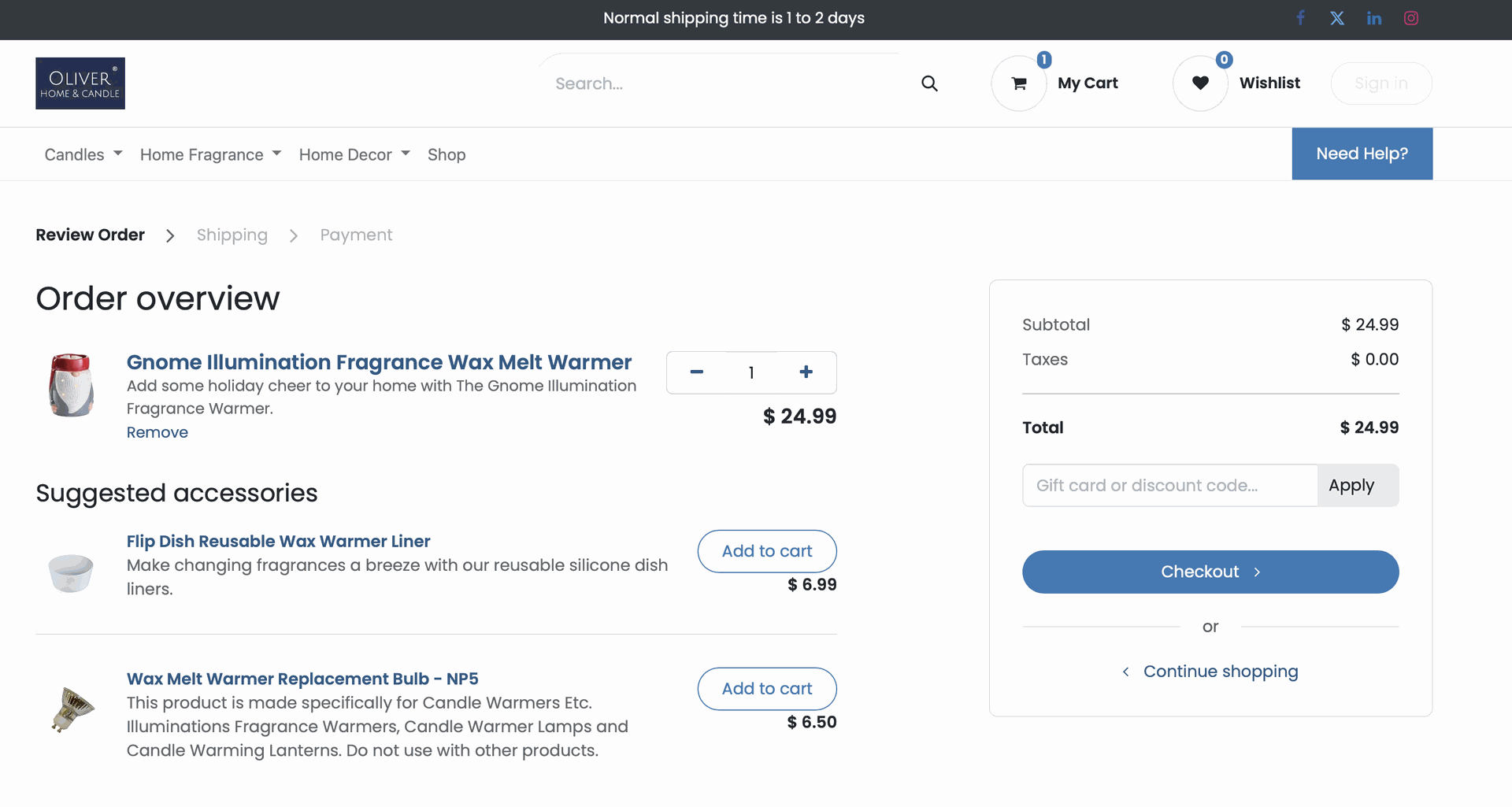1512x807 pixels.
Task: Select the Shipping step in breadcrumb
Action: 232,235
